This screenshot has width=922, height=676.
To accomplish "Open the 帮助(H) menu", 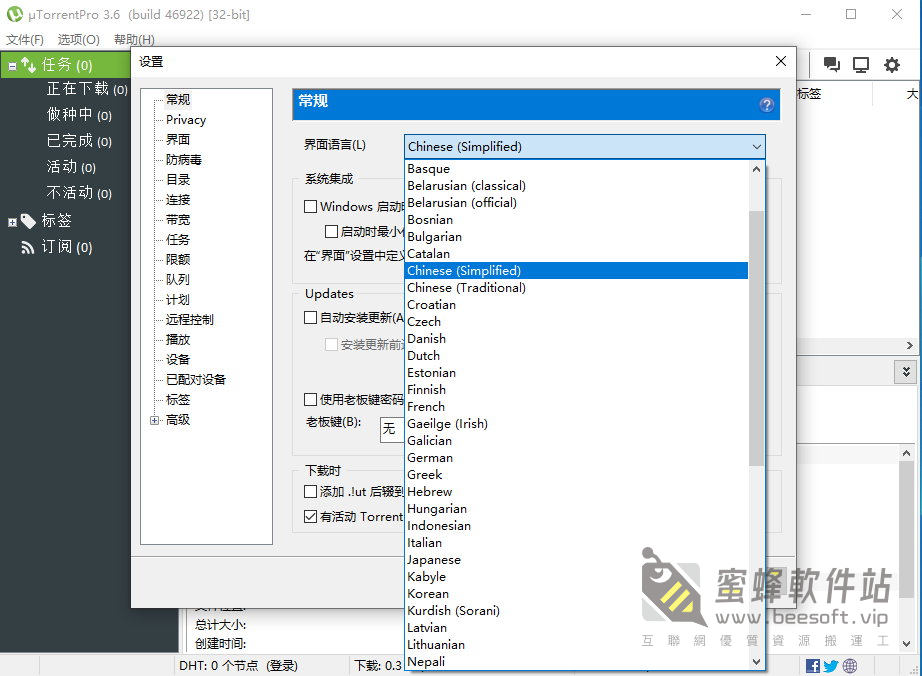I will (x=134, y=39).
